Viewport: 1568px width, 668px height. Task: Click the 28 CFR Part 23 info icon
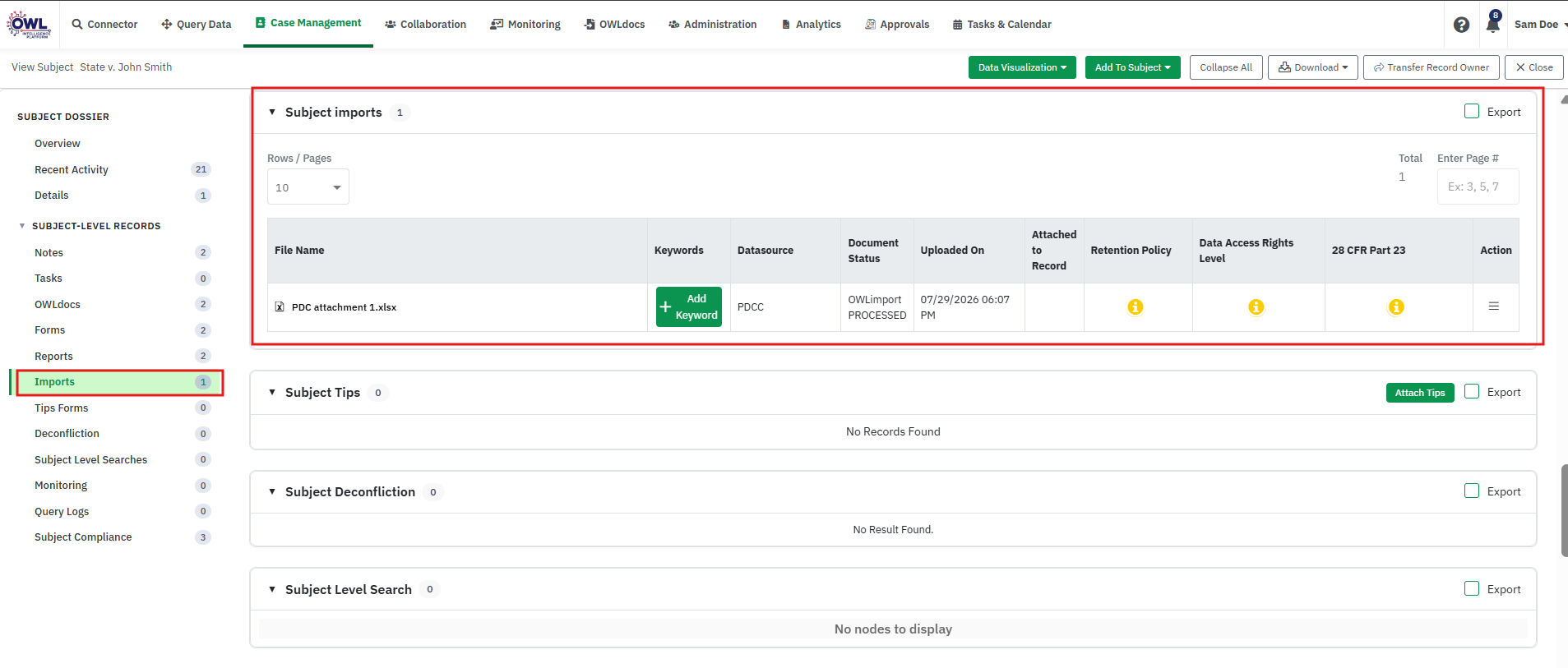pyautogui.click(x=1396, y=306)
